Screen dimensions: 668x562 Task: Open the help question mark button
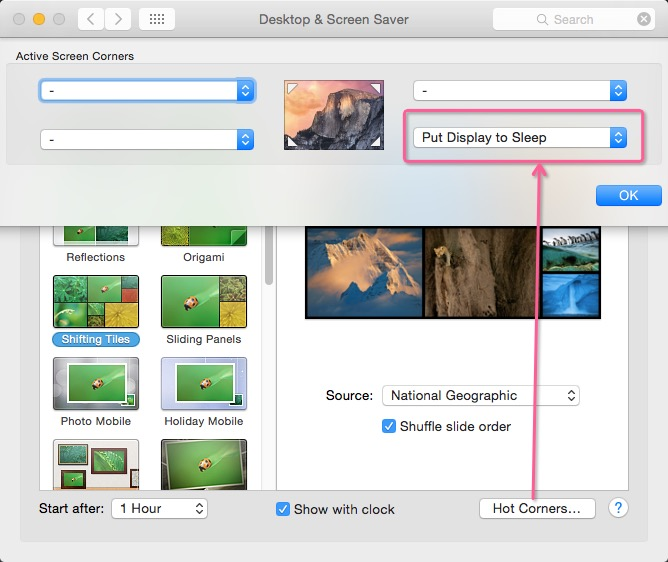coord(618,508)
